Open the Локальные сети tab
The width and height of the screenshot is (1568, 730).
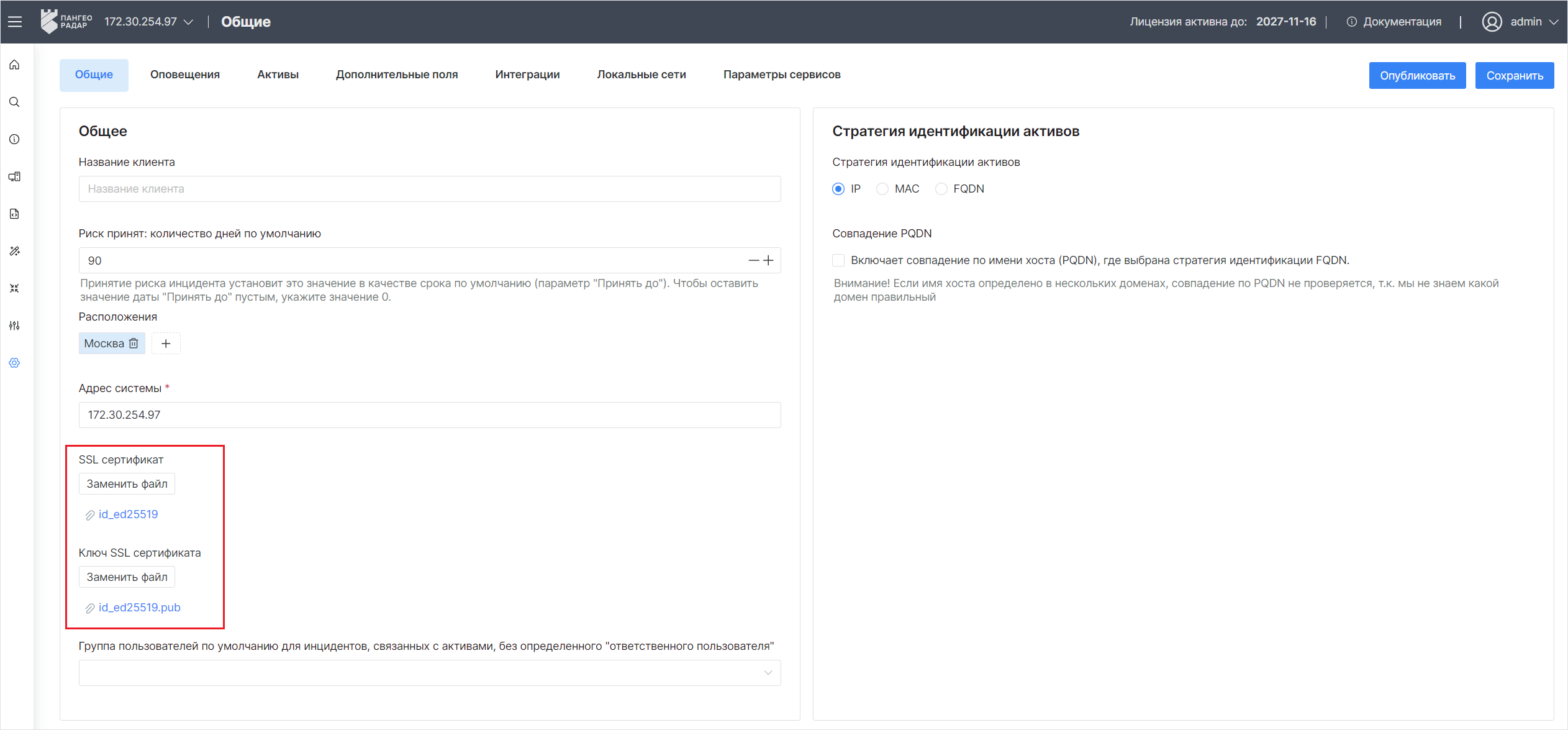pos(641,75)
